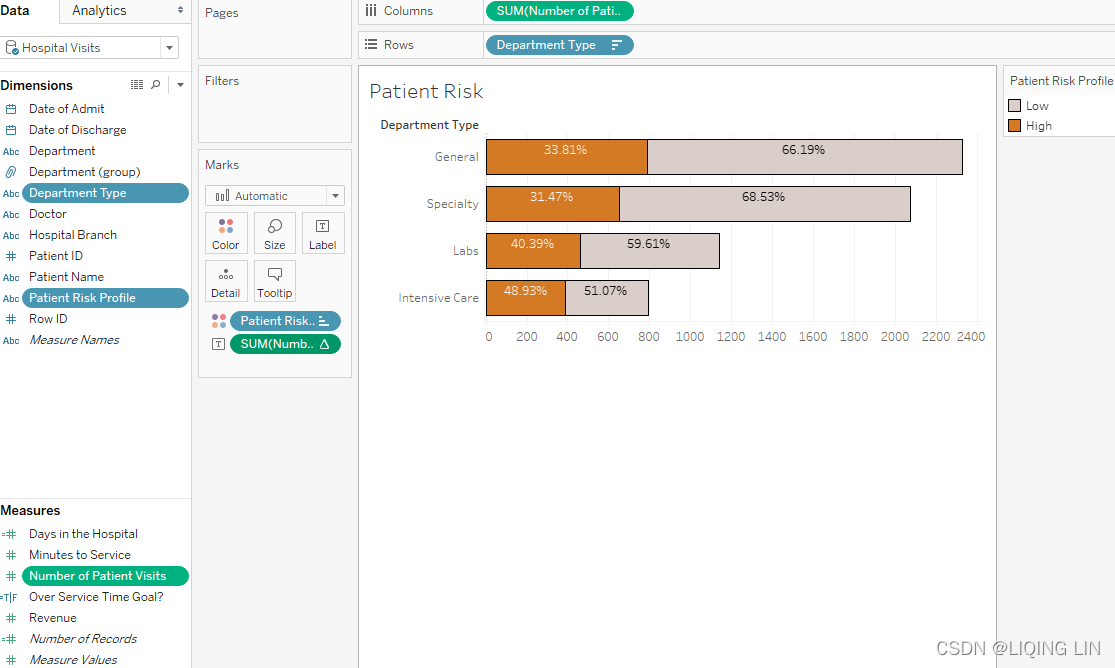
Task: Click the Patient Risk chart title
Action: point(426,92)
